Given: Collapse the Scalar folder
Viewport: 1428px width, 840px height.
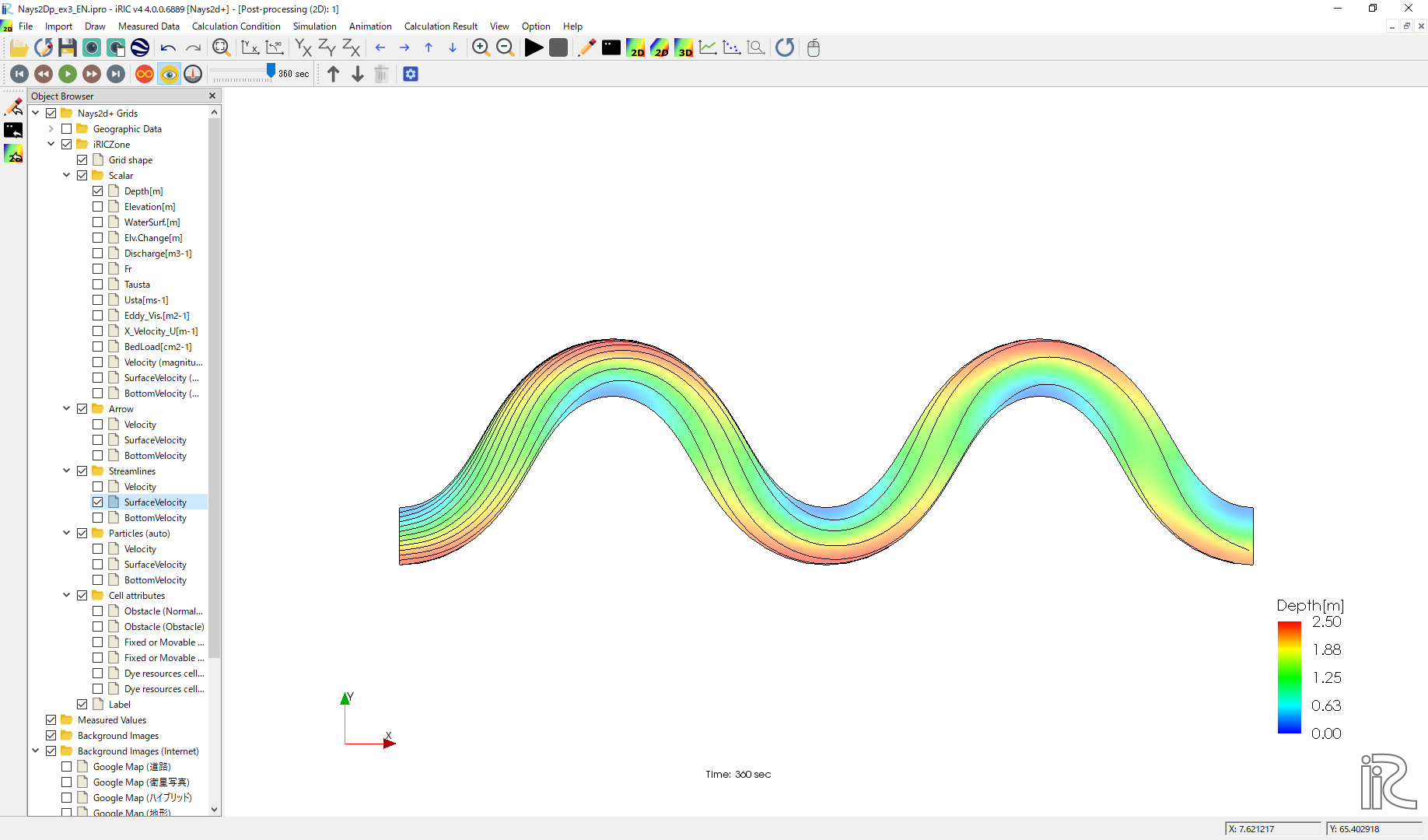Looking at the screenshot, I should 67,176.
